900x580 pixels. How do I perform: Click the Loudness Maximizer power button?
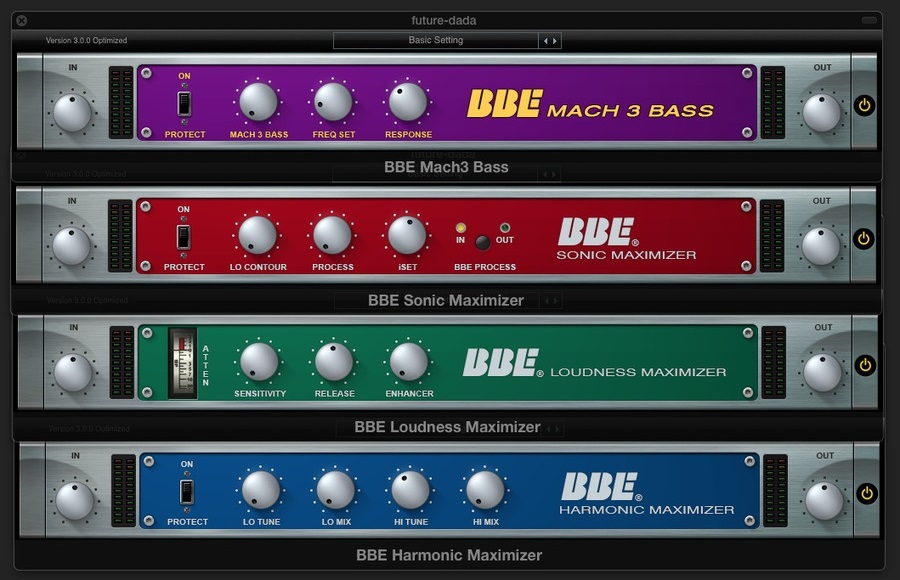tap(866, 365)
